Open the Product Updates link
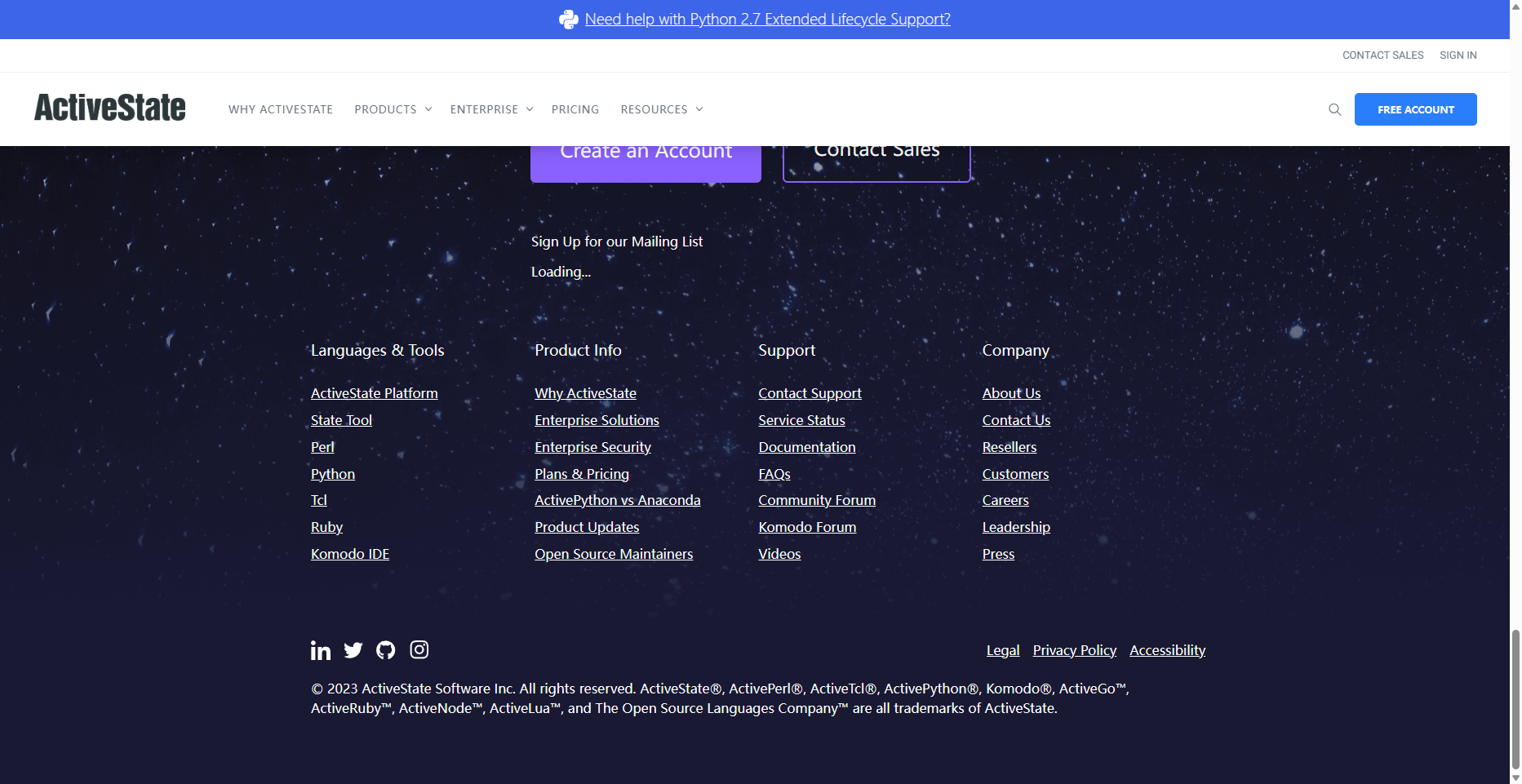Screen dimensions: 1522x784 click(x=587, y=527)
